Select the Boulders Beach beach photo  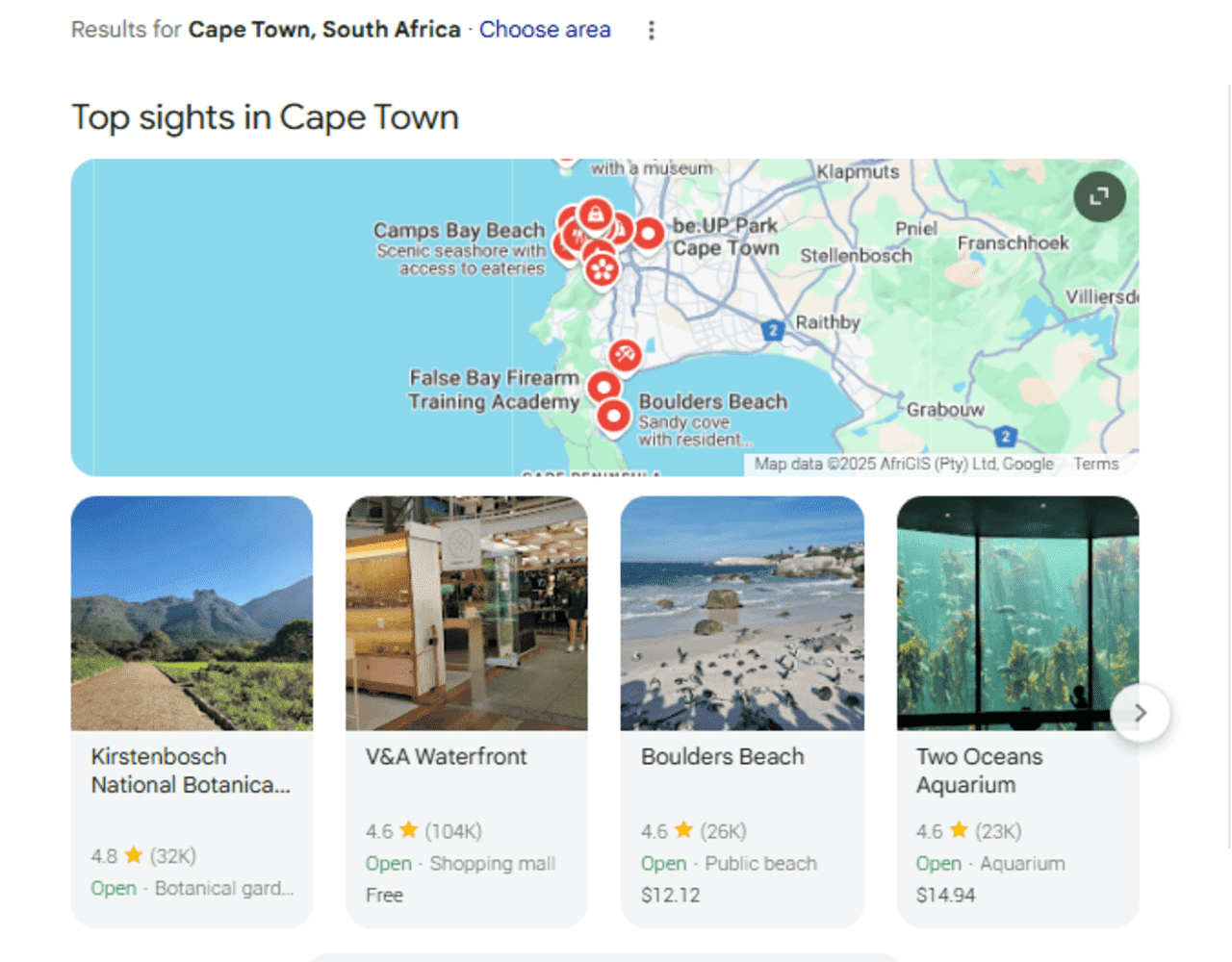[742, 613]
